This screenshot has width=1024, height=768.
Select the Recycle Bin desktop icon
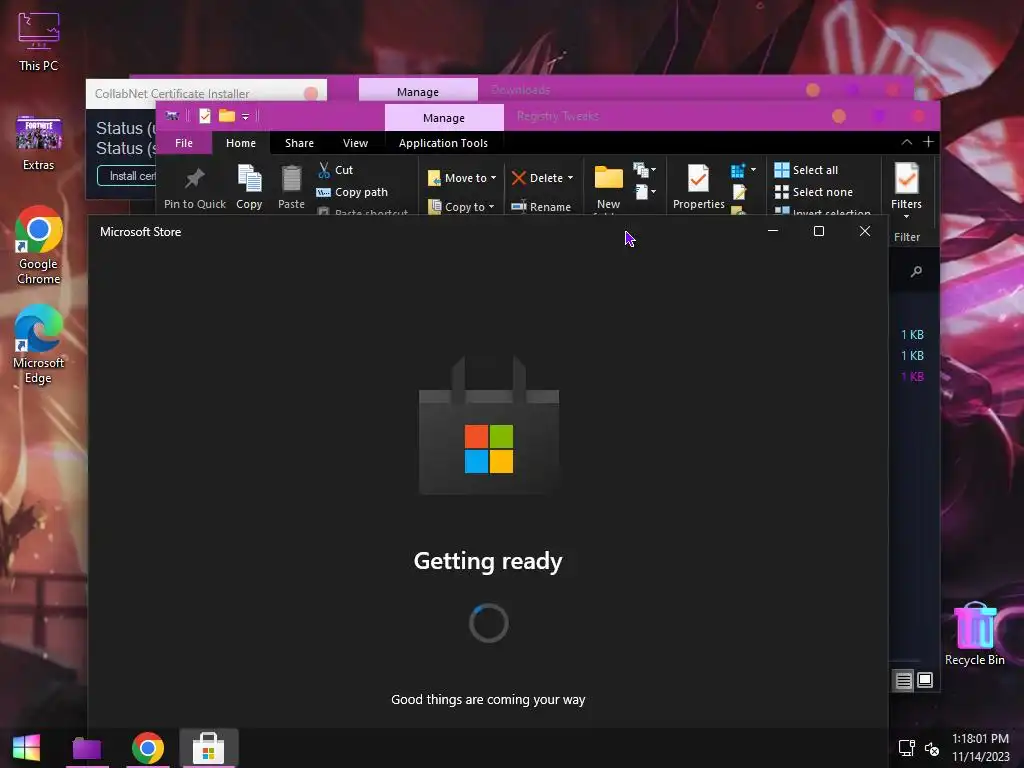click(x=974, y=633)
